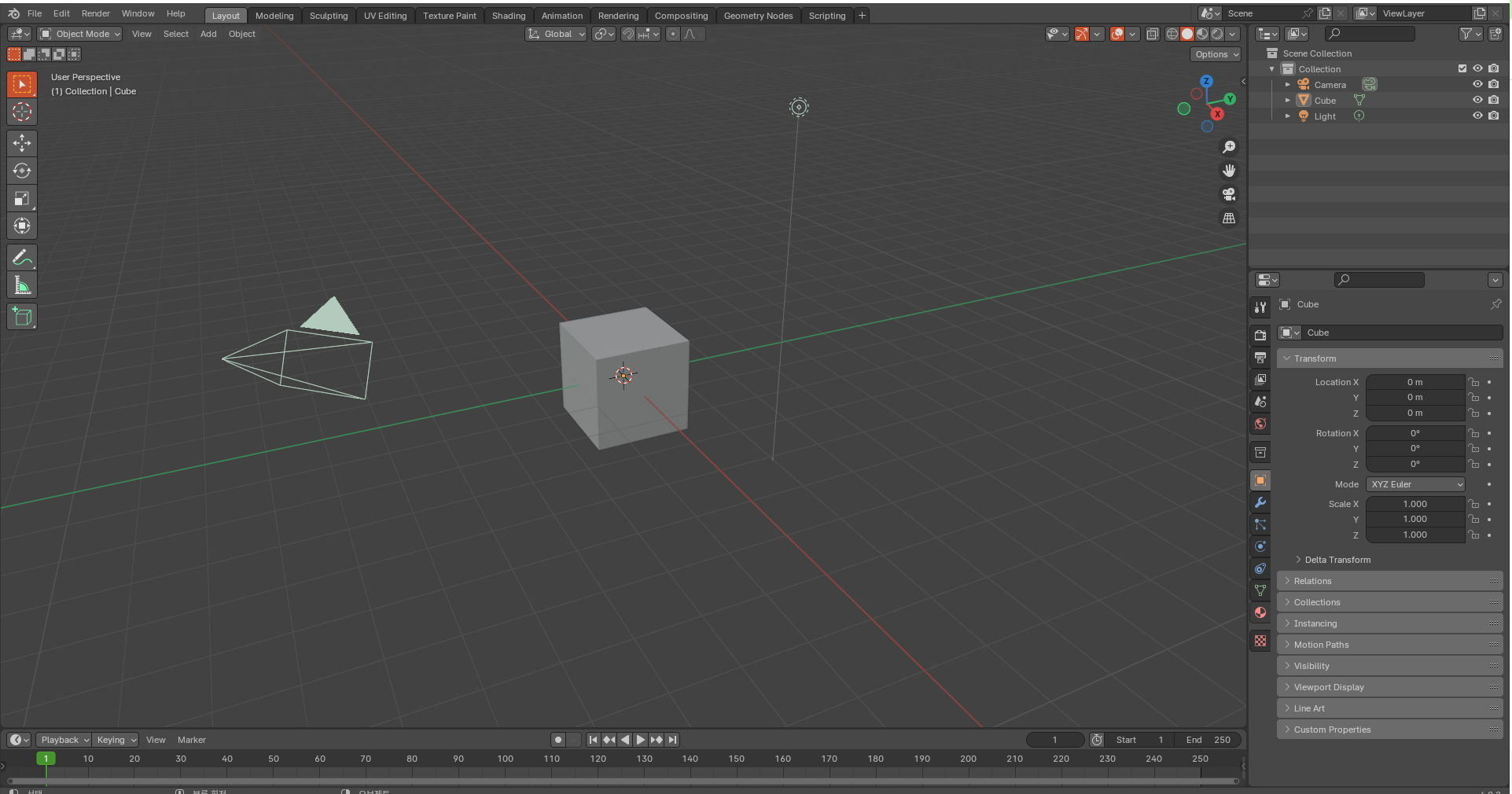Viewport: 1512px width, 794px height.
Task: Disable Cube render camera icon
Action: pyautogui.click(x=1493, y=100)
